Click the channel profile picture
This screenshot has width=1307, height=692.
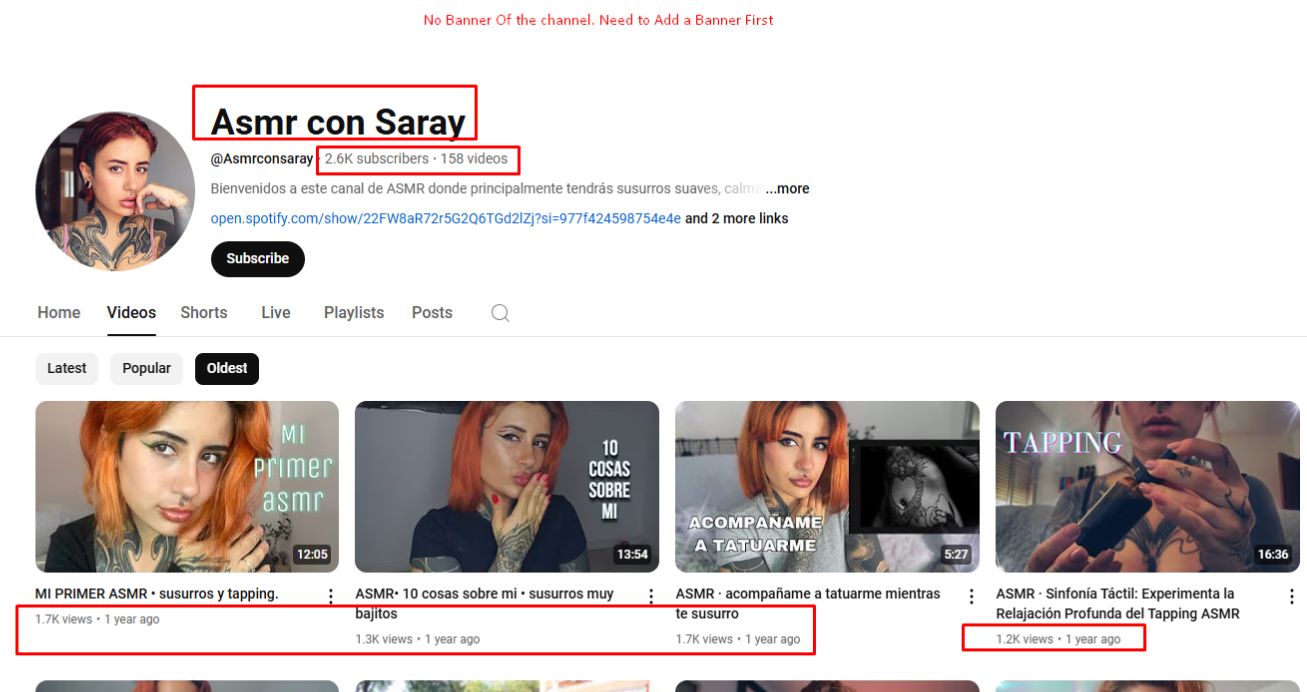click(115, 191)
